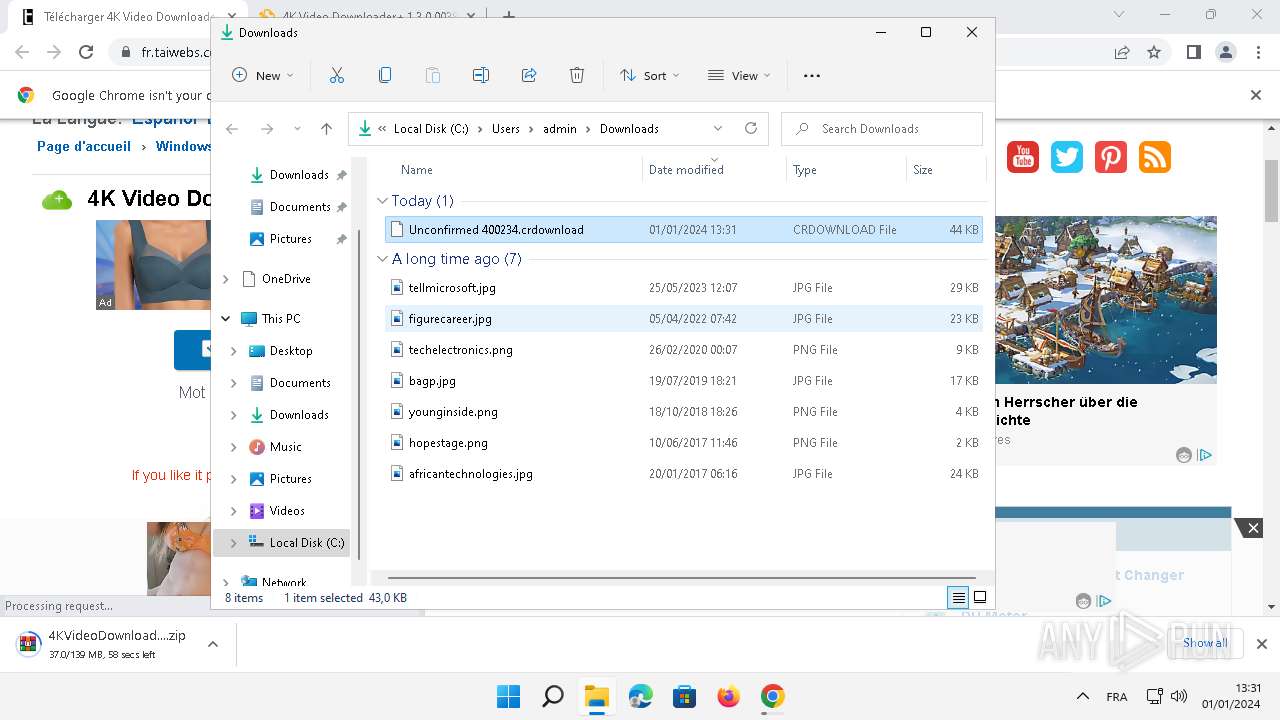1280x720 pixels.
Task: Open the See more ellipsis menu
Action: pos(812,75)
